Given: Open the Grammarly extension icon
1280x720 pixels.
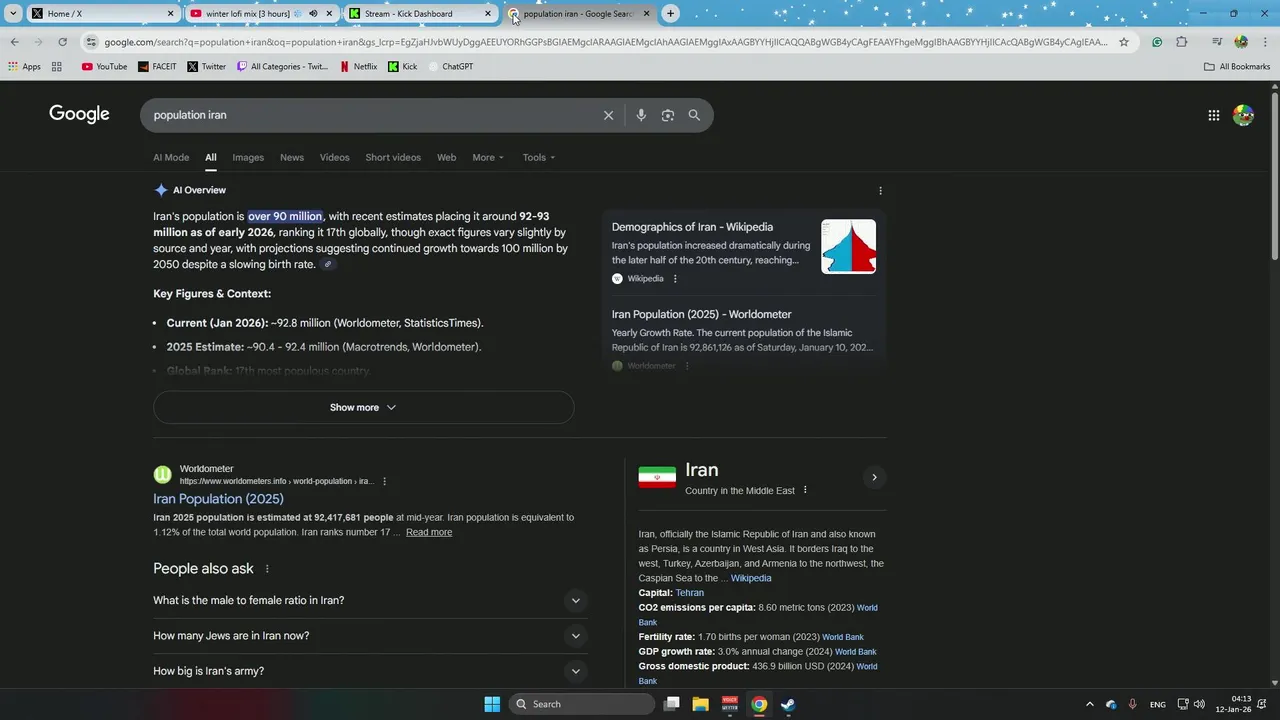Looking at the screenshot, I should coord(1157,42).
